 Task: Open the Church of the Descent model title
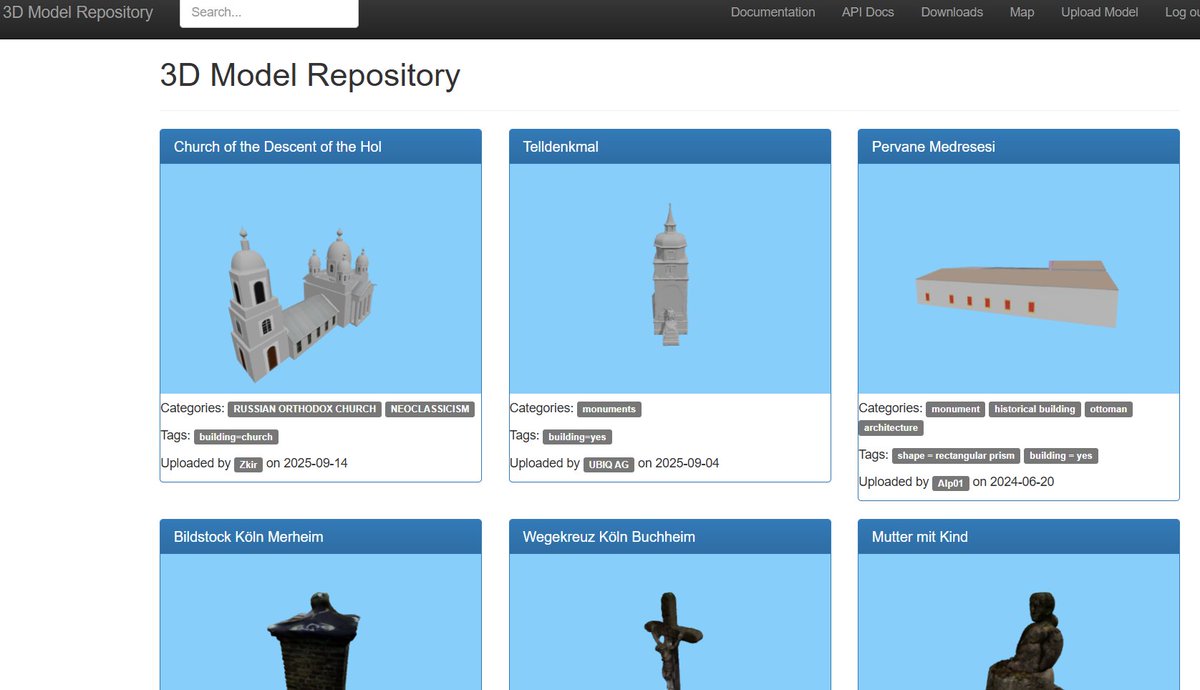(x=278, y=147)
